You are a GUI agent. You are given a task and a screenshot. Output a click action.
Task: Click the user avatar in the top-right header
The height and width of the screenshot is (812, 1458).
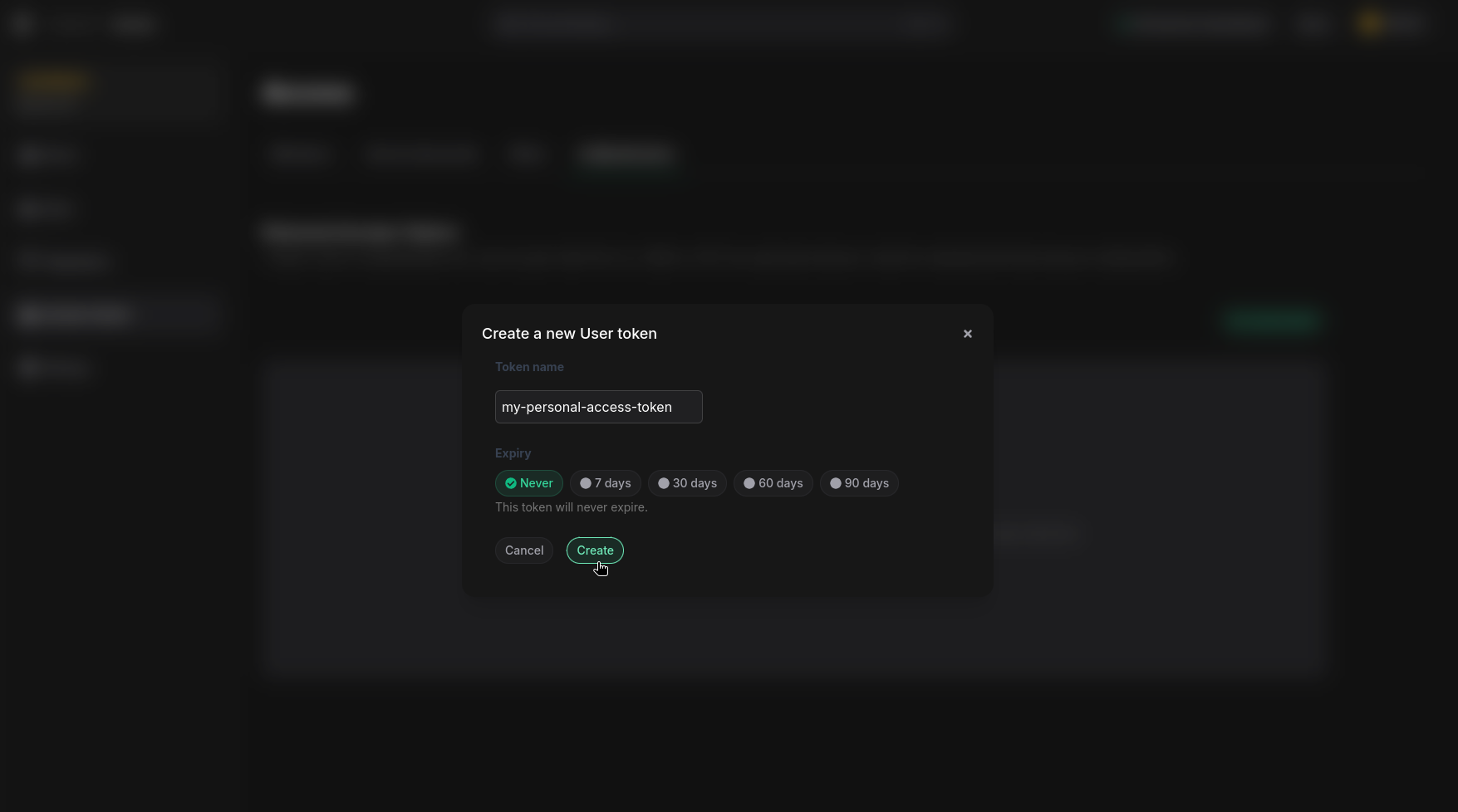[1370, 24]
